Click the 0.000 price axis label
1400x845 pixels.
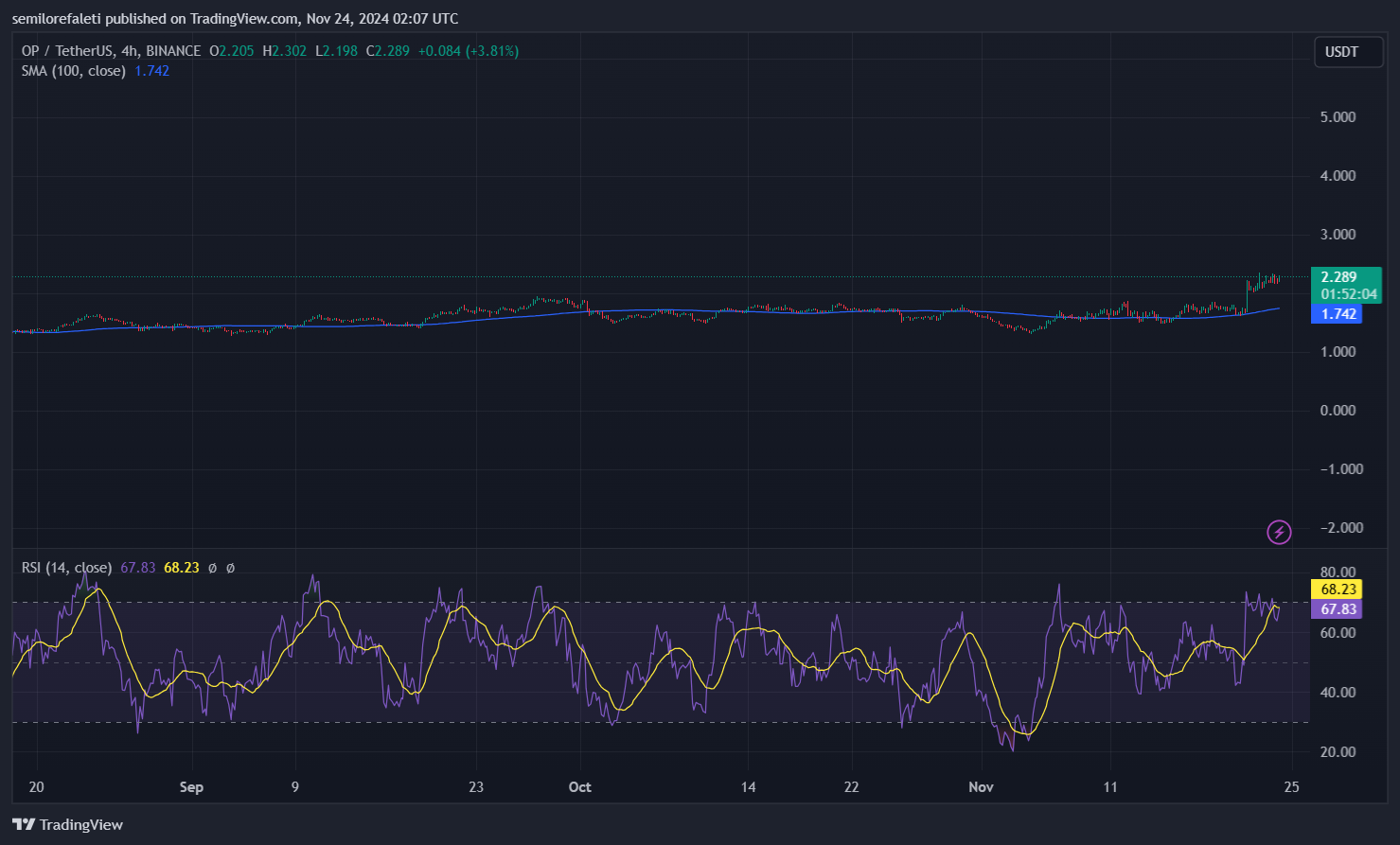(1338, 411)
